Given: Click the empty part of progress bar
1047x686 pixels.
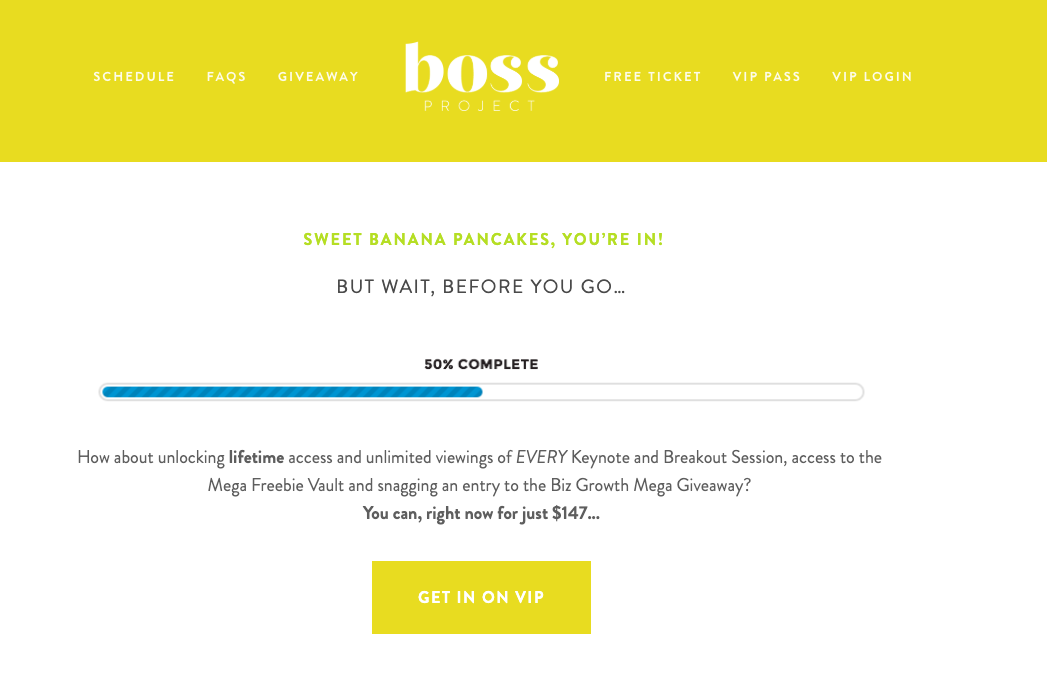Looking at the screenshot, I should click(672, 392).
